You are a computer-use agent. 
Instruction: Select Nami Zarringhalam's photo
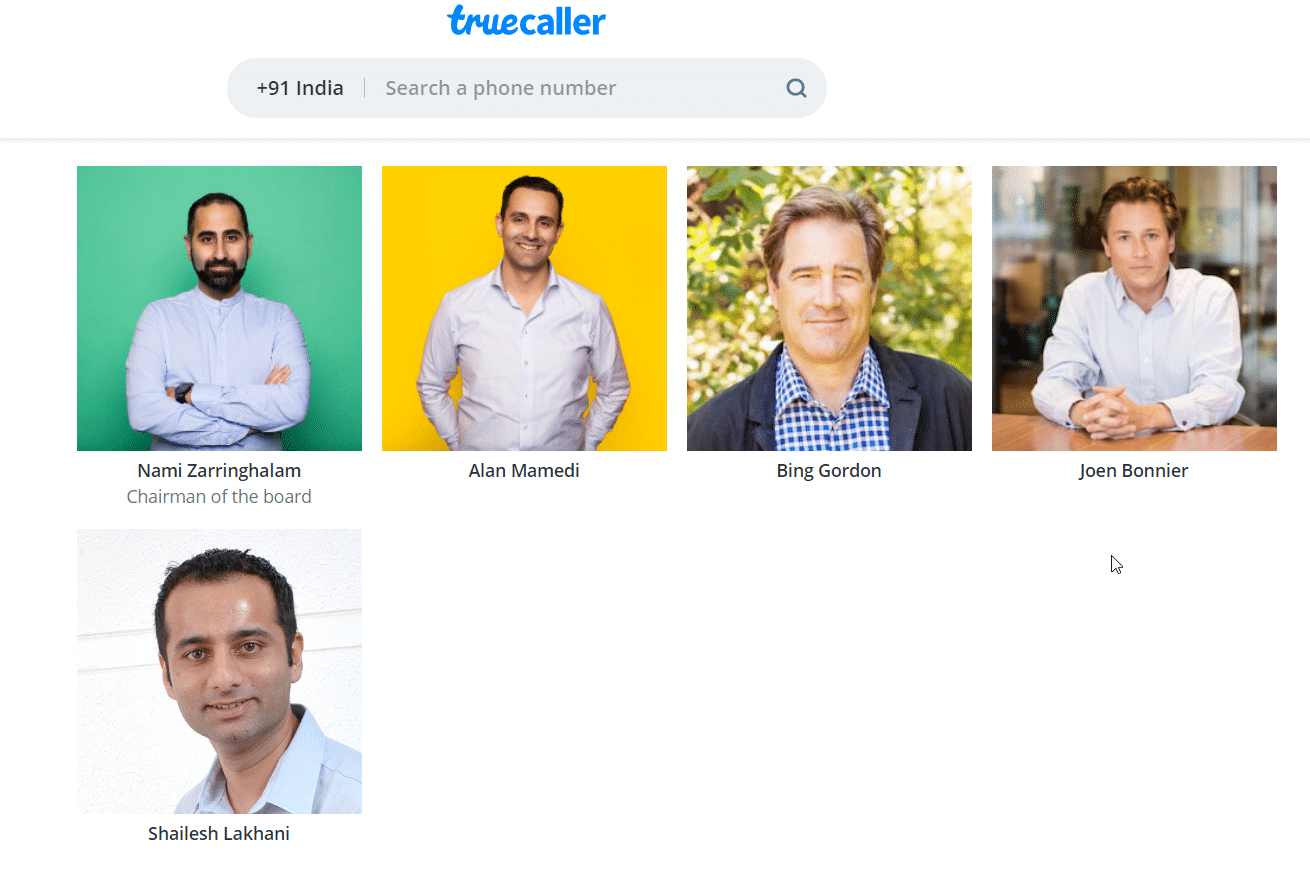tap(219, 308)
